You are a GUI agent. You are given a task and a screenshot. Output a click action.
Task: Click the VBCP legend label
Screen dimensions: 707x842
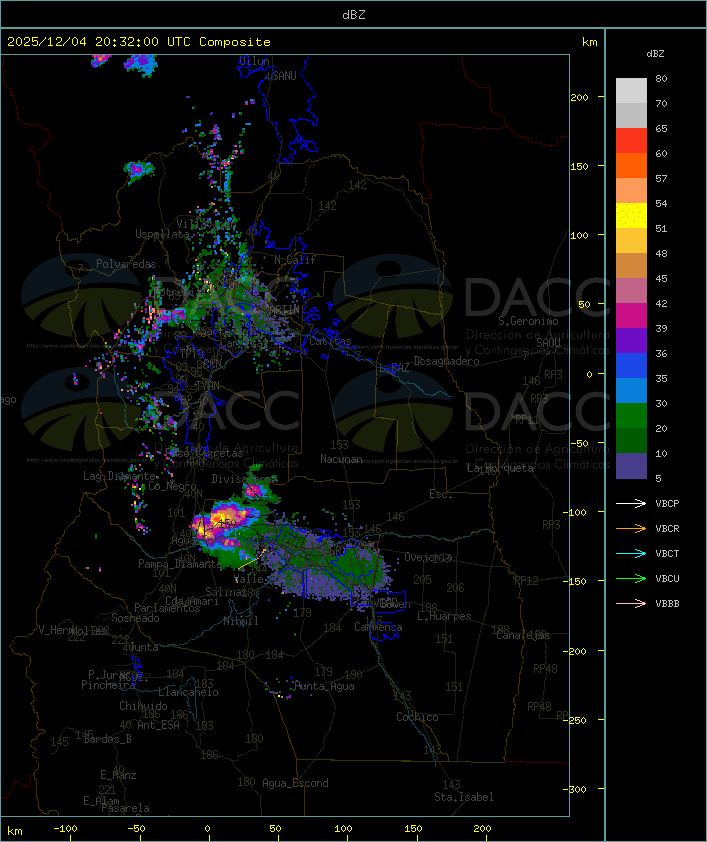667,504
